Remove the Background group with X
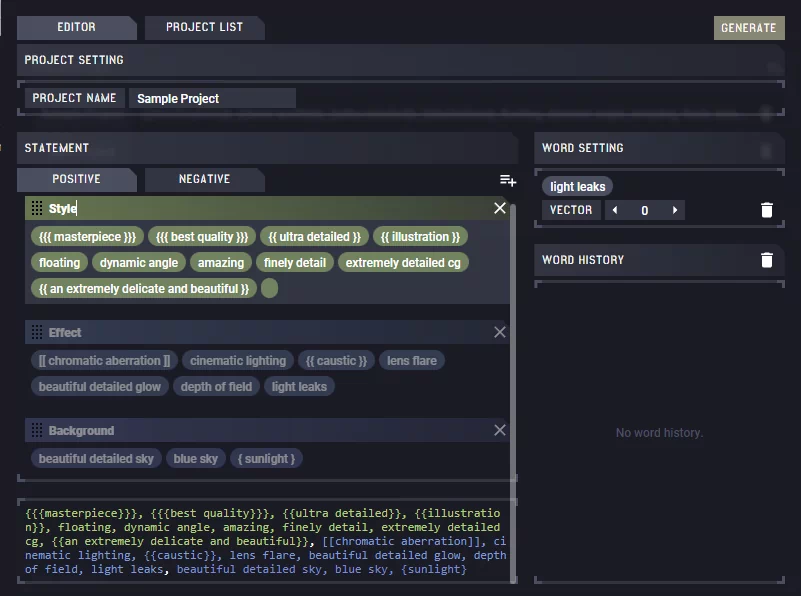Screen dimensions: 801x596 coord(500,430)
